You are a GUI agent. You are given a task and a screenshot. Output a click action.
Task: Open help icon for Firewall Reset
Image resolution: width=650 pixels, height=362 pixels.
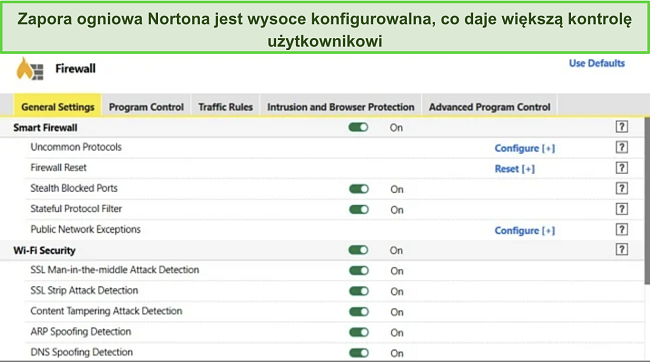(x=621, y=168)
